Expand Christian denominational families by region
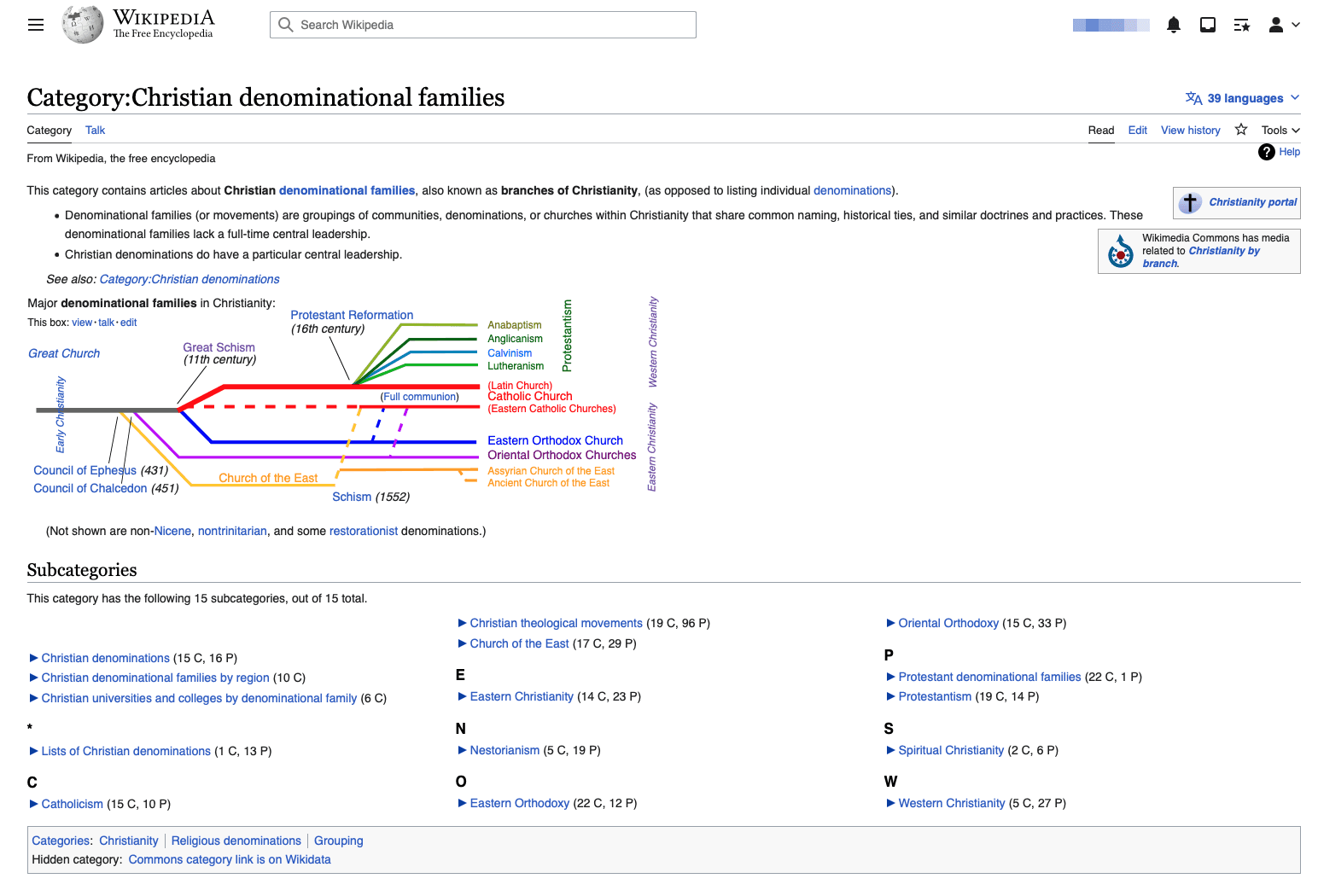 (x=34, y=678)
